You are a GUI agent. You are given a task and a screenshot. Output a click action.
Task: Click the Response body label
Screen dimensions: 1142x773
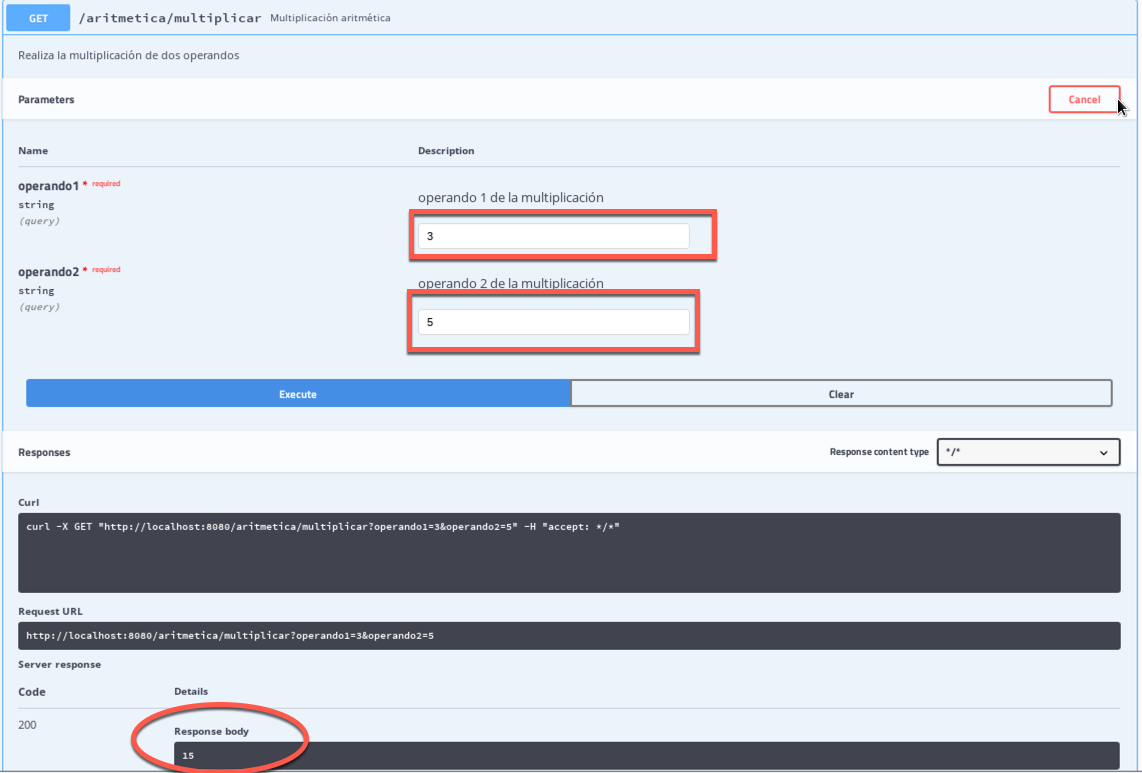[x=211, y=731]
